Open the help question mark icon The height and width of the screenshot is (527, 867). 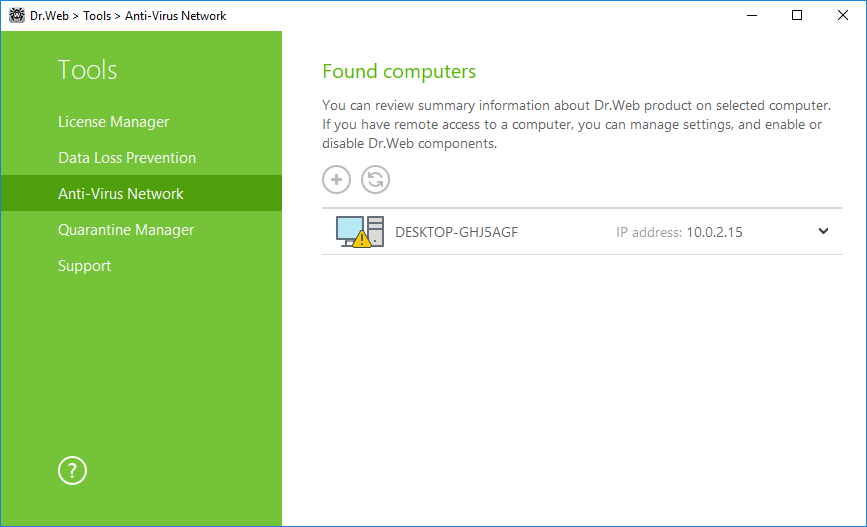pyautogui.click(x=72, y=471)
